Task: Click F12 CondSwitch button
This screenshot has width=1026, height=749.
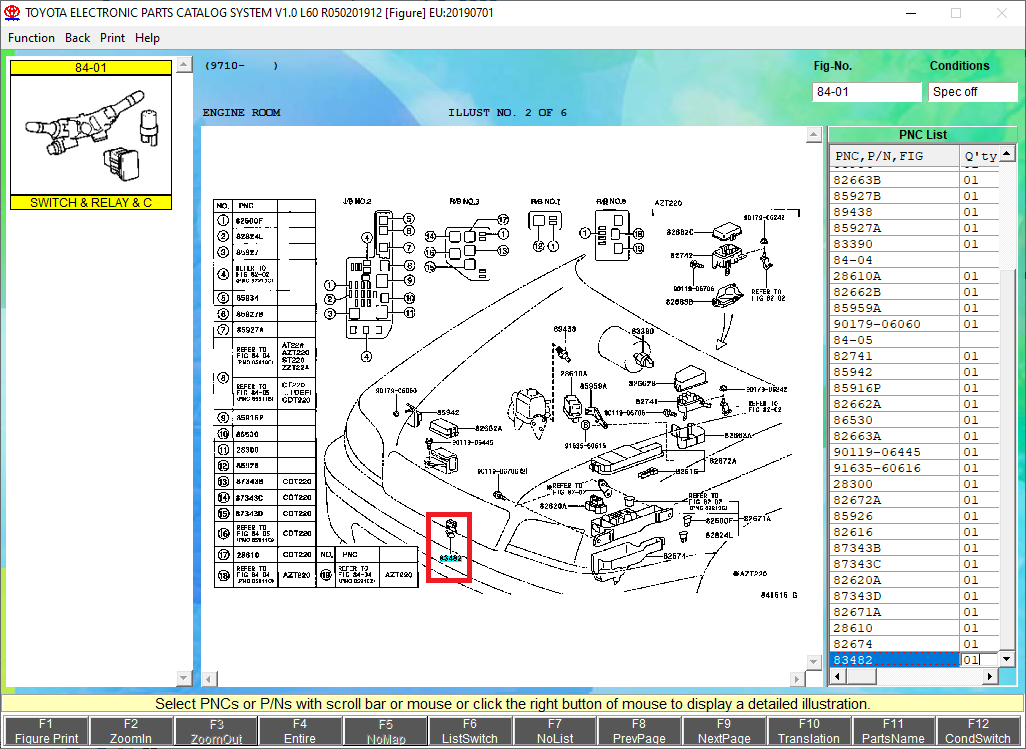Action: [x=978, y=731]
